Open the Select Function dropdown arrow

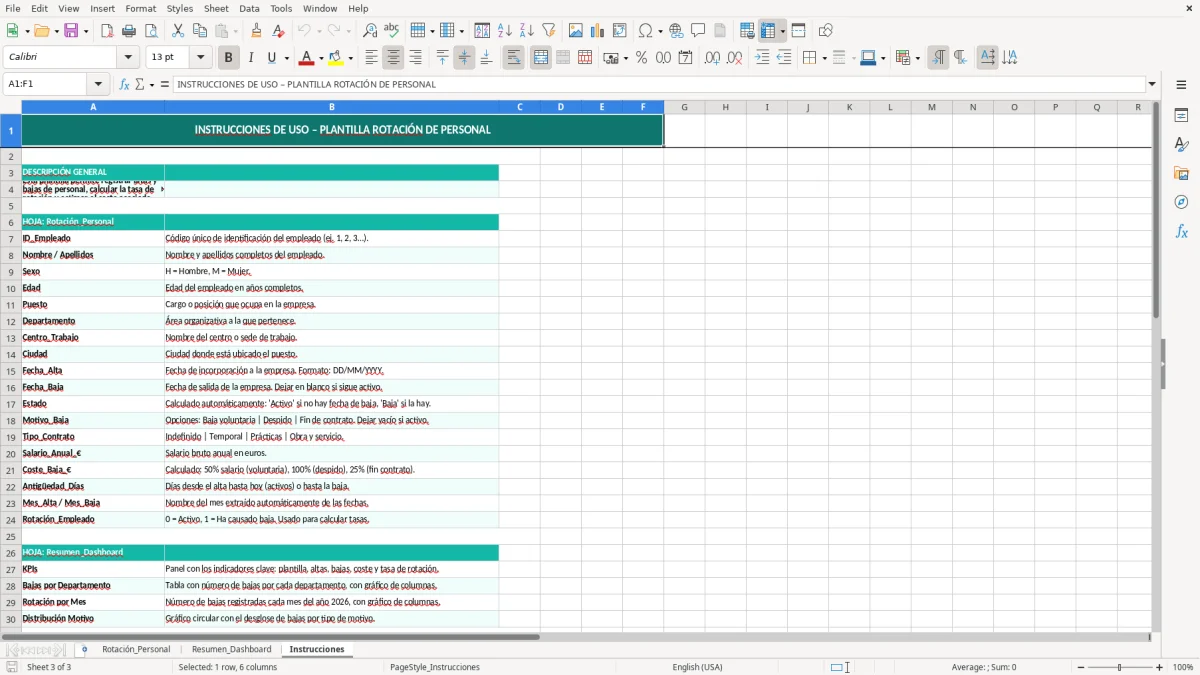tap(152, 84)
